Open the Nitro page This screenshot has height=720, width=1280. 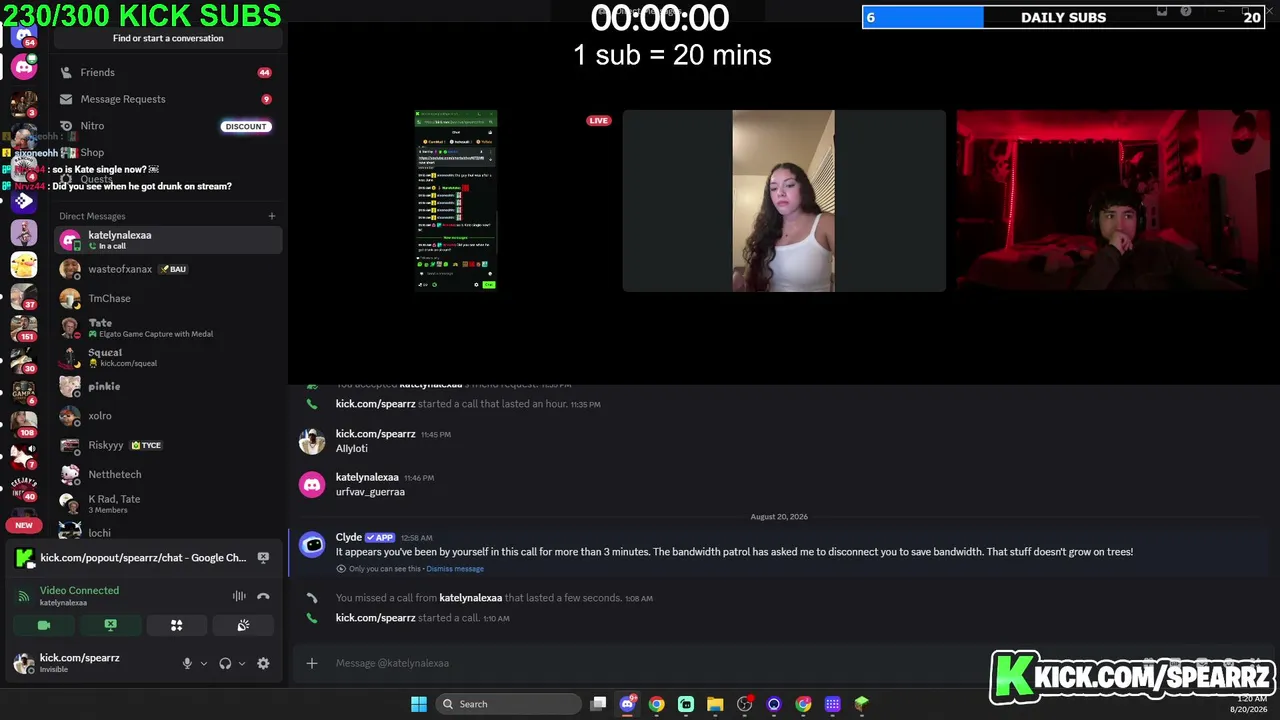(168, 126)
